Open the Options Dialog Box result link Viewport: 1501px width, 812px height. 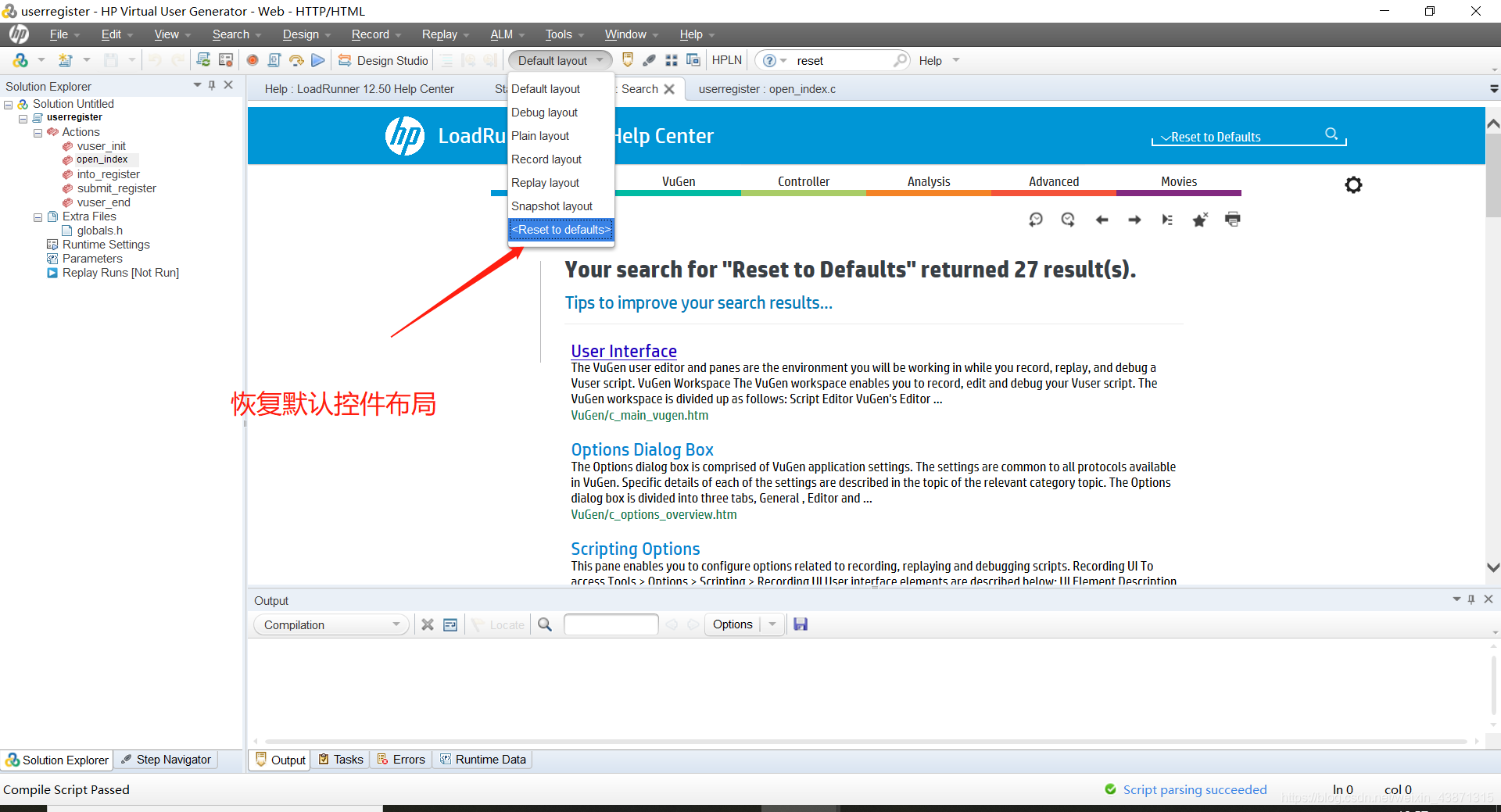tap(642, 449)
